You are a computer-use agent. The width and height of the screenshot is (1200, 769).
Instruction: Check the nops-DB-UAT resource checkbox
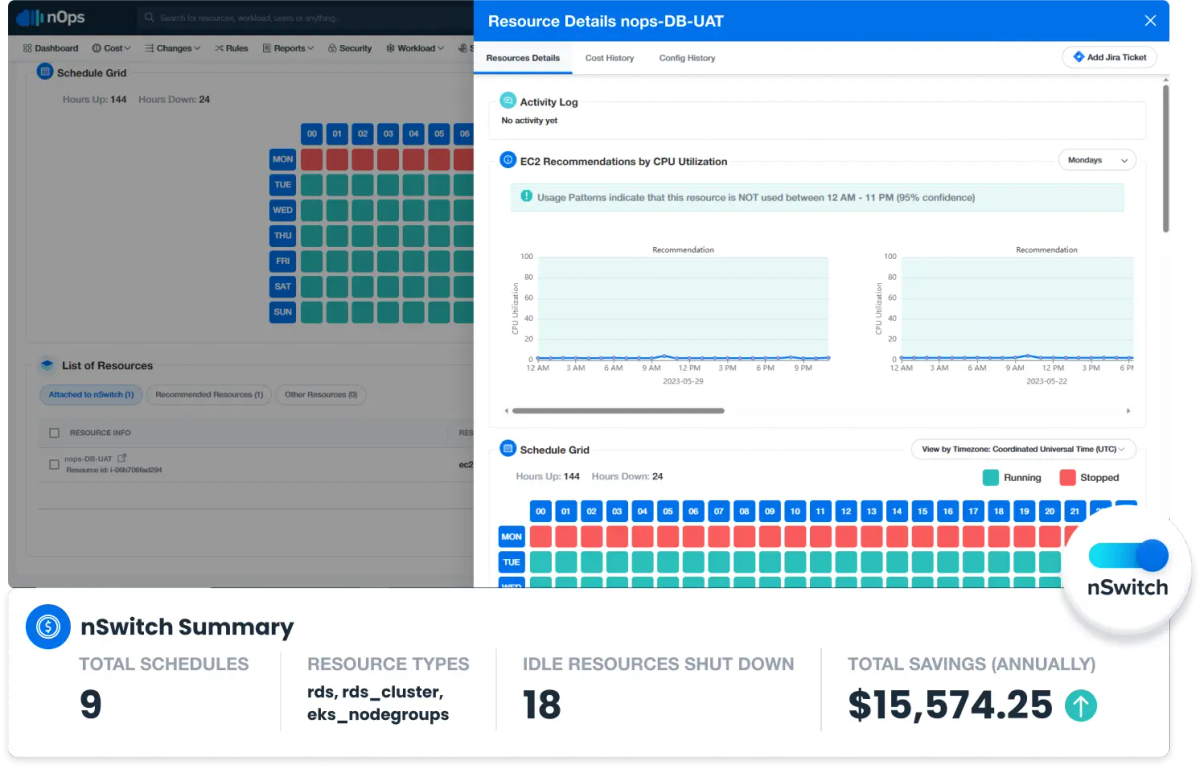(54, 464)
